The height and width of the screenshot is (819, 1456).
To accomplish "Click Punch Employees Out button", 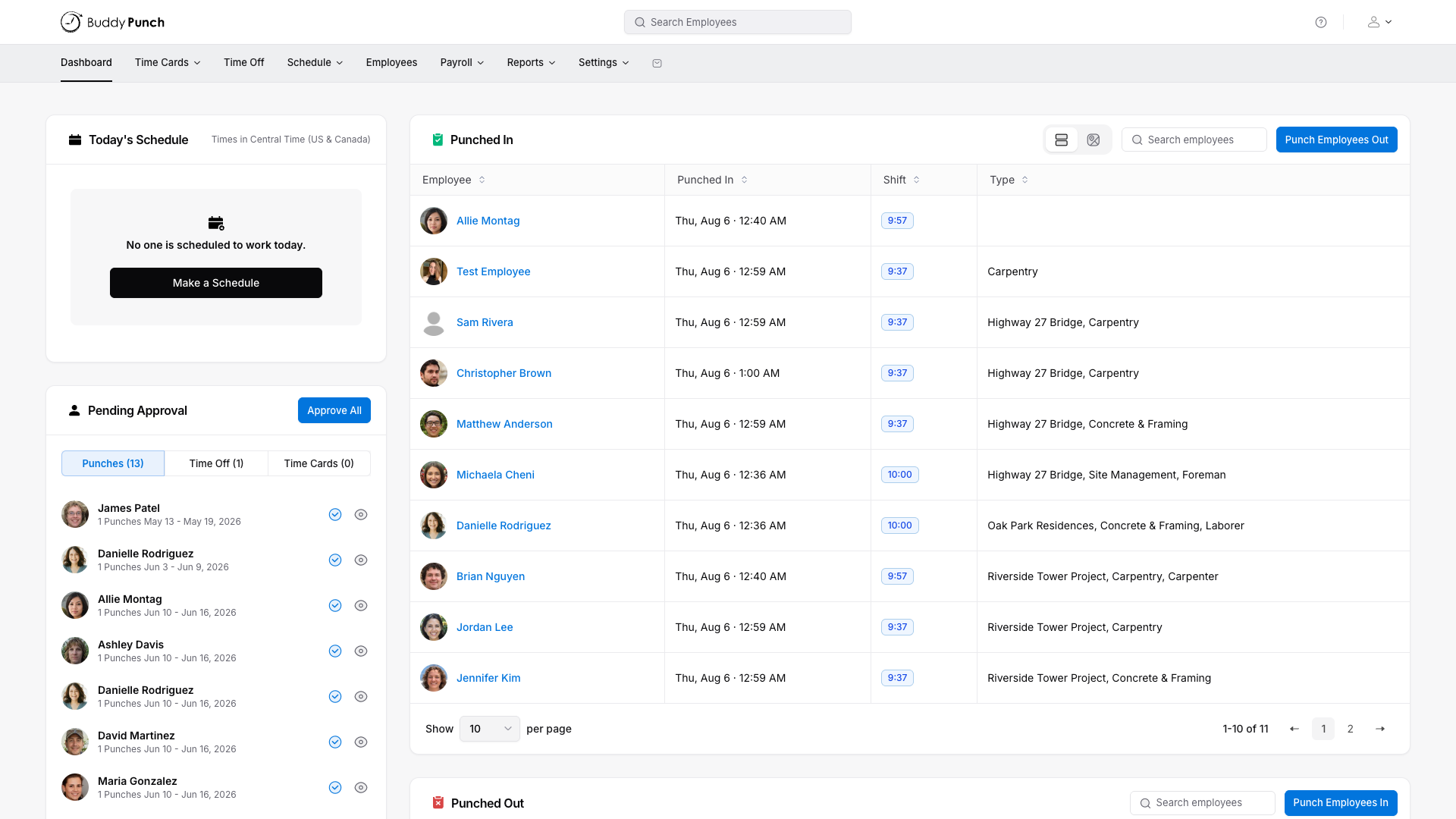I will pos(1336,140).
